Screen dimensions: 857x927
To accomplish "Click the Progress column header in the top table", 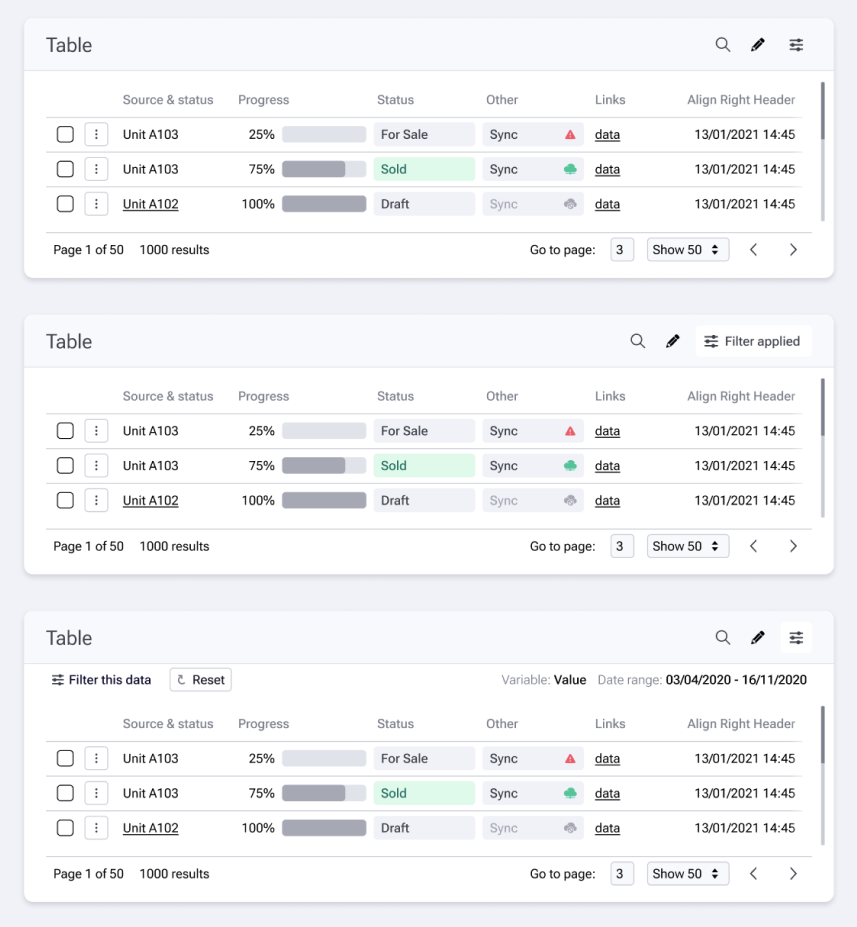I will (x=263, y=100).
